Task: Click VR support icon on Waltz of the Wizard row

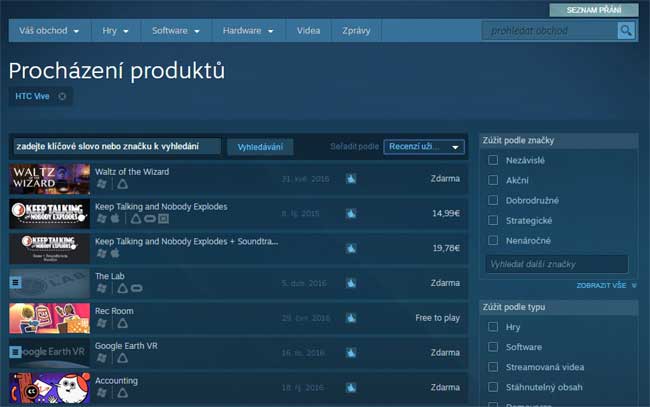Action: tap(351, 179)
